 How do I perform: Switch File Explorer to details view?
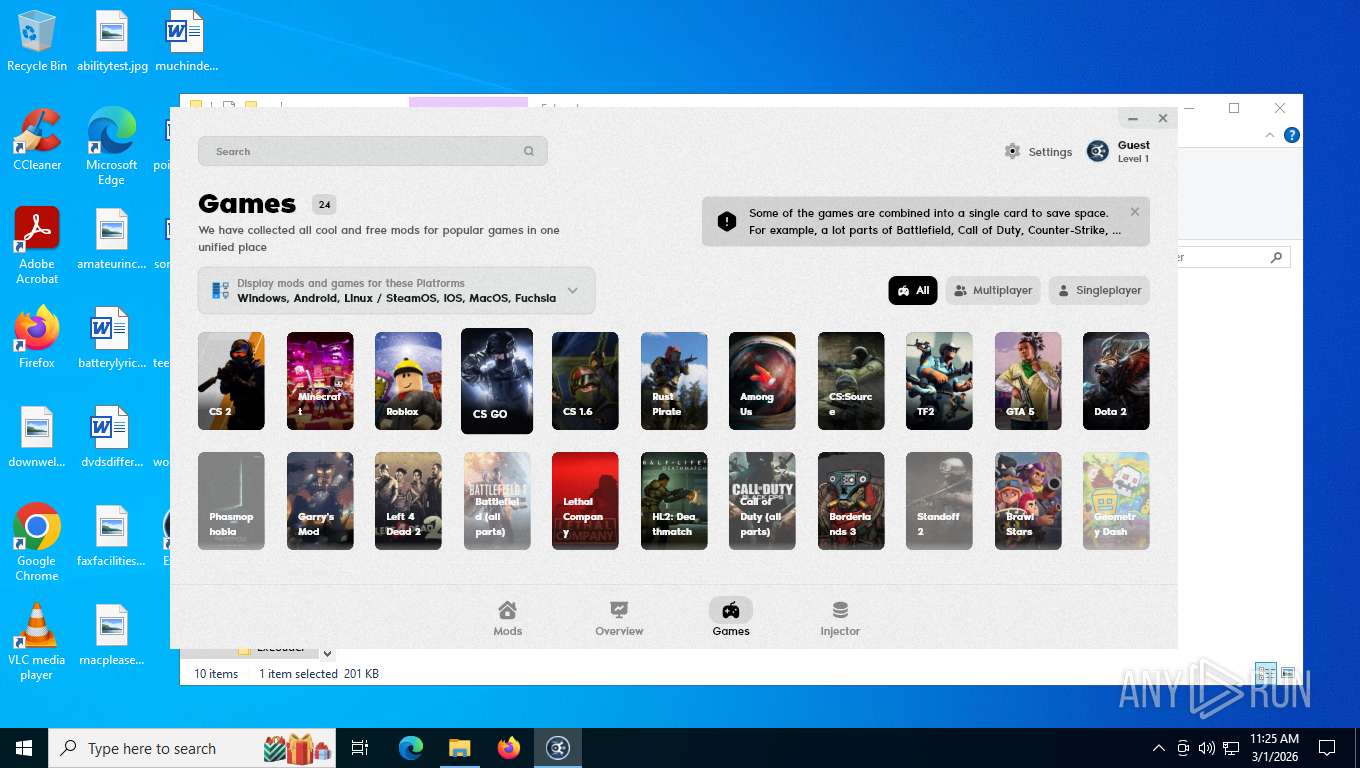click(1265, 673)
